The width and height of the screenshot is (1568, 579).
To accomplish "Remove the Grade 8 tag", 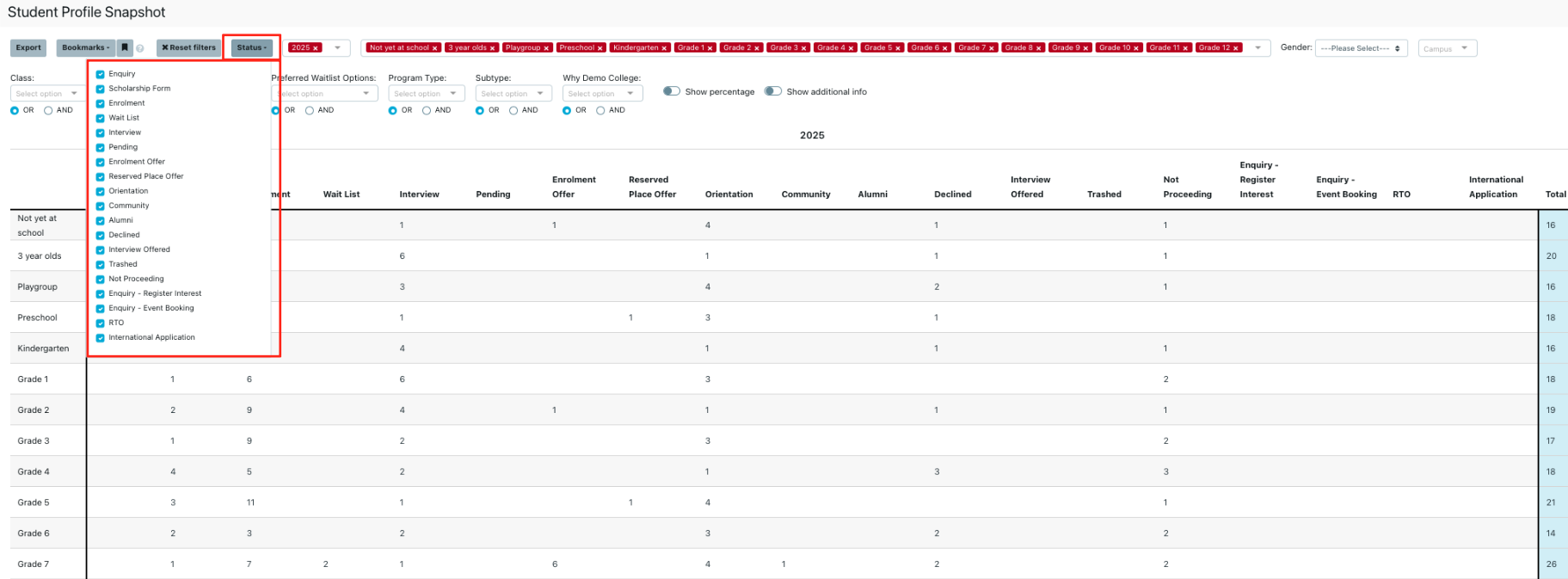I will click(1039, 48).
